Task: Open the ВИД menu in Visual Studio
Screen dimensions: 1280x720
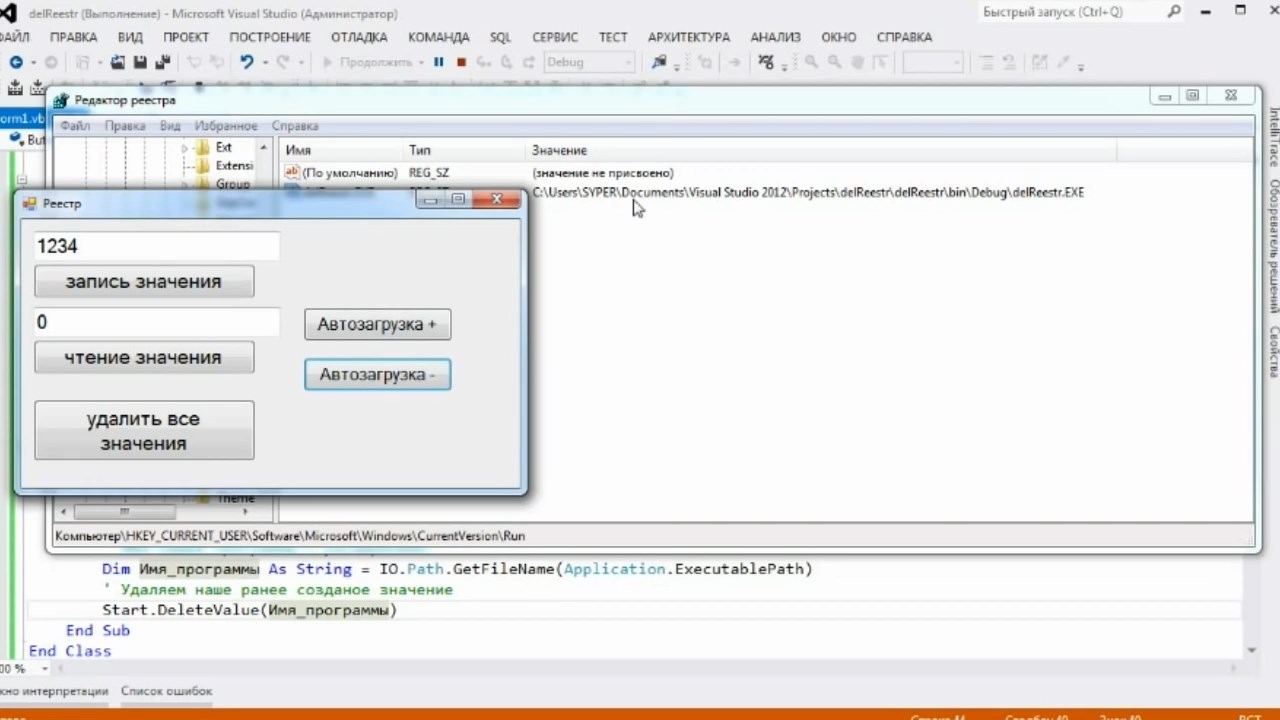Action: pyautogui.click(x=130, y=37)
